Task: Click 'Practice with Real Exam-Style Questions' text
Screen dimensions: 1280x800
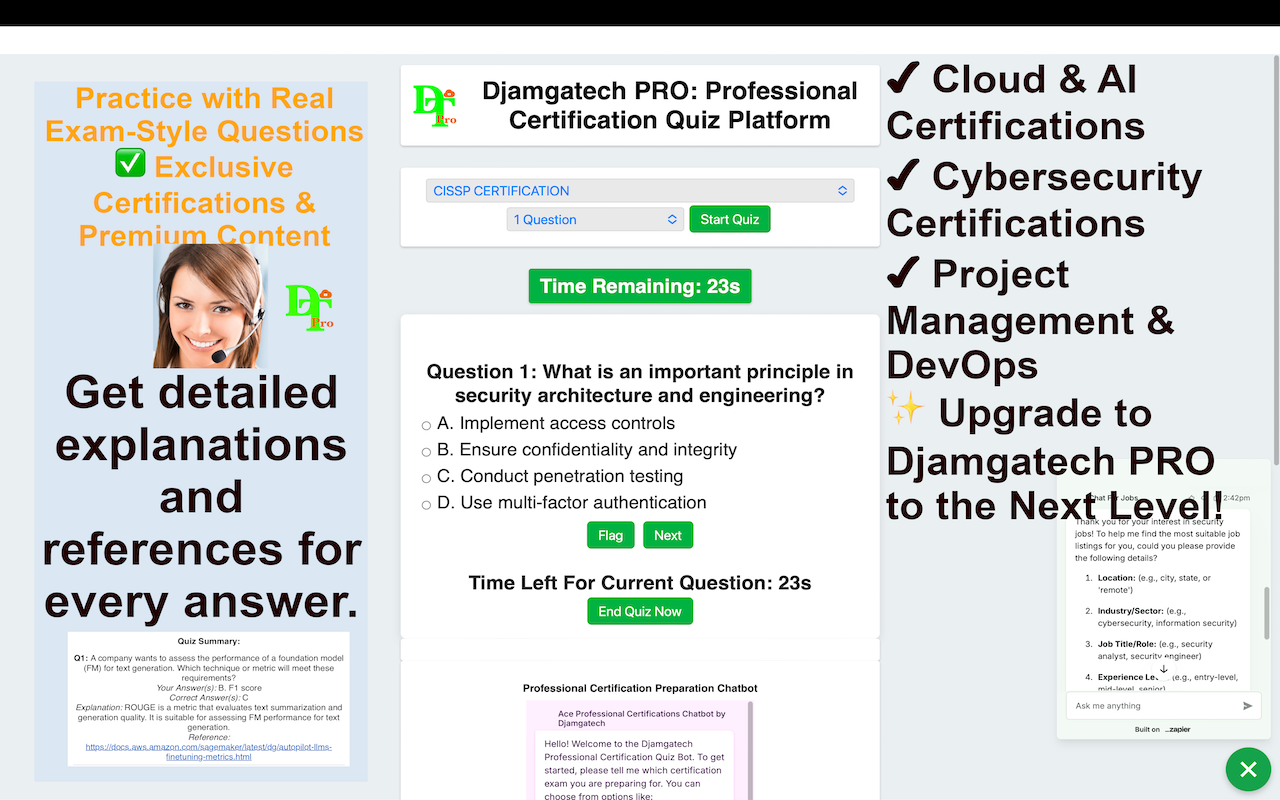Action: 204,114
